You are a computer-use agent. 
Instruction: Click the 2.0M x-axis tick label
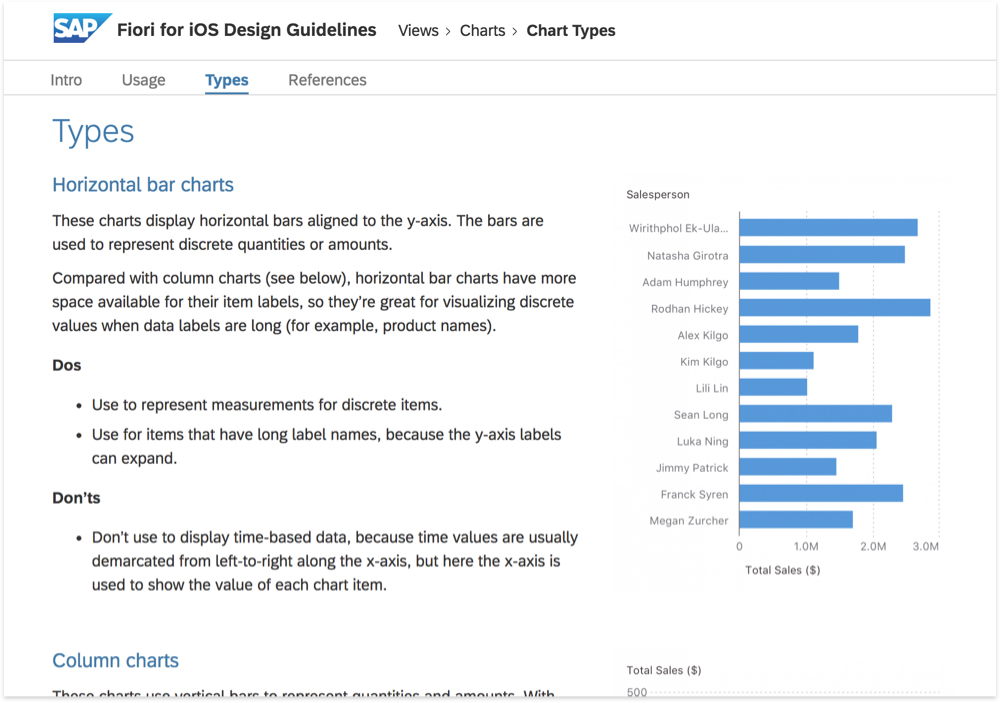(x=873, y=547)
